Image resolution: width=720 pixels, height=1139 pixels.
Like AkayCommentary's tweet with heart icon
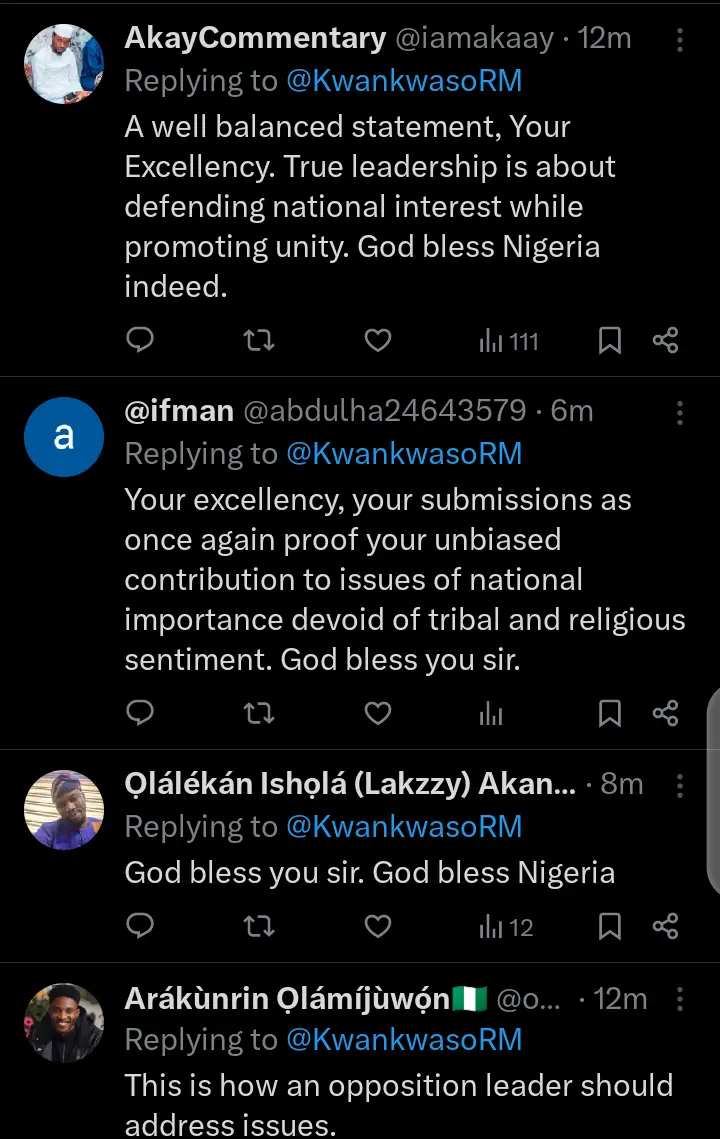(x=377, y=341)
